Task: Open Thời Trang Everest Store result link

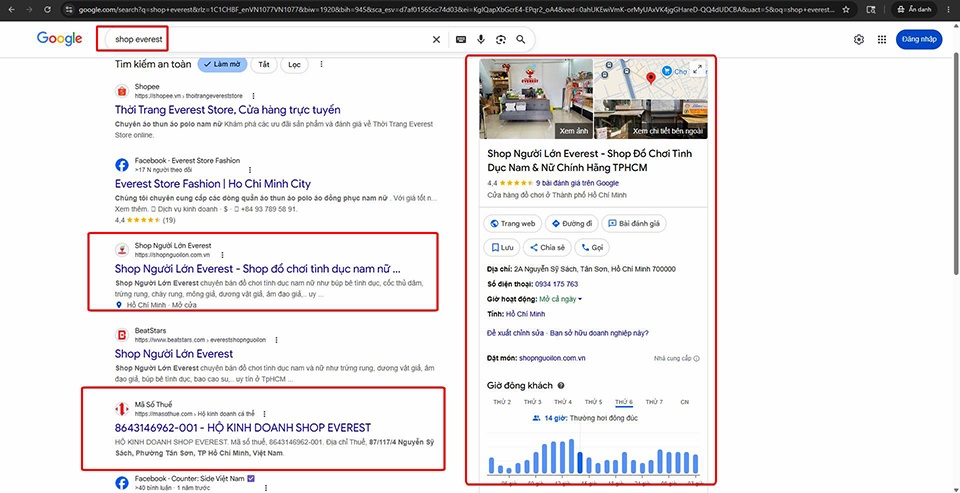Action: tap(228, 110)
